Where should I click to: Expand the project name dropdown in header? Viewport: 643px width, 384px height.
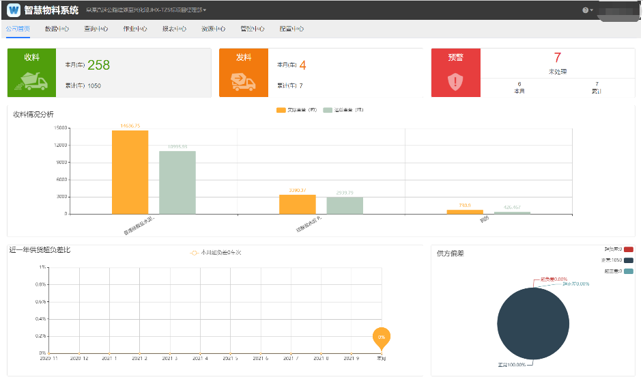coord(146,10)
